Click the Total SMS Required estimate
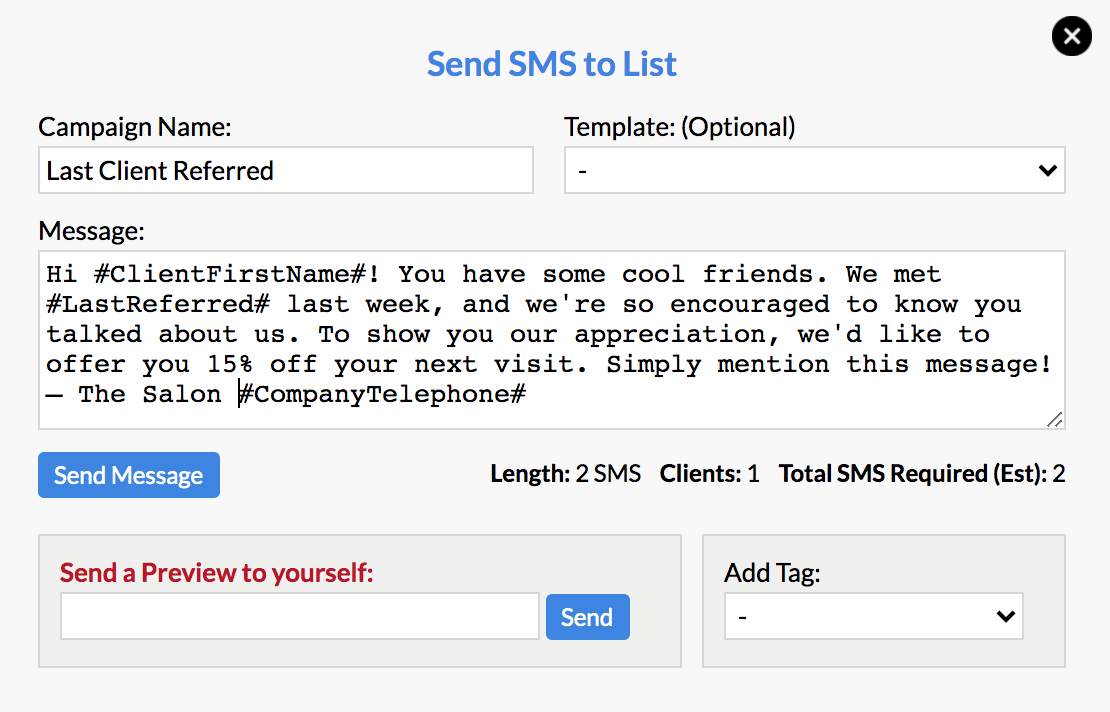The width and height of the screenshot is (1110, 712). point(922,473)
